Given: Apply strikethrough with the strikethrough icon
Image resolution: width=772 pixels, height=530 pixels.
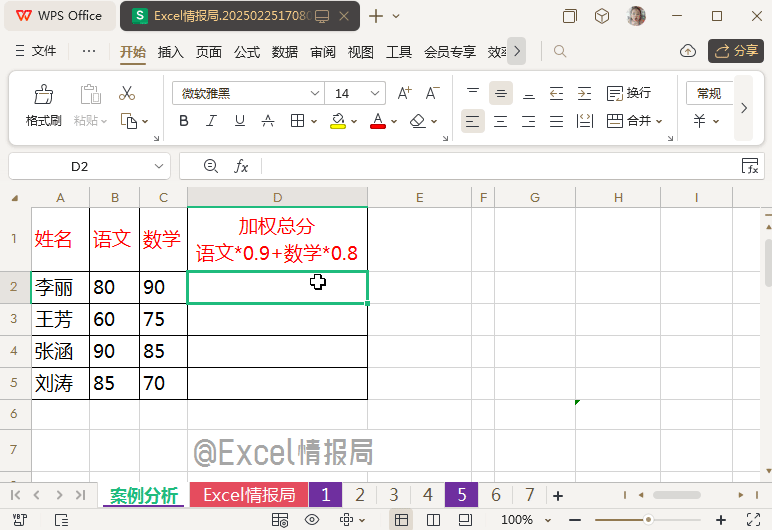Looking at the screenshot, I should coord(267,121).
